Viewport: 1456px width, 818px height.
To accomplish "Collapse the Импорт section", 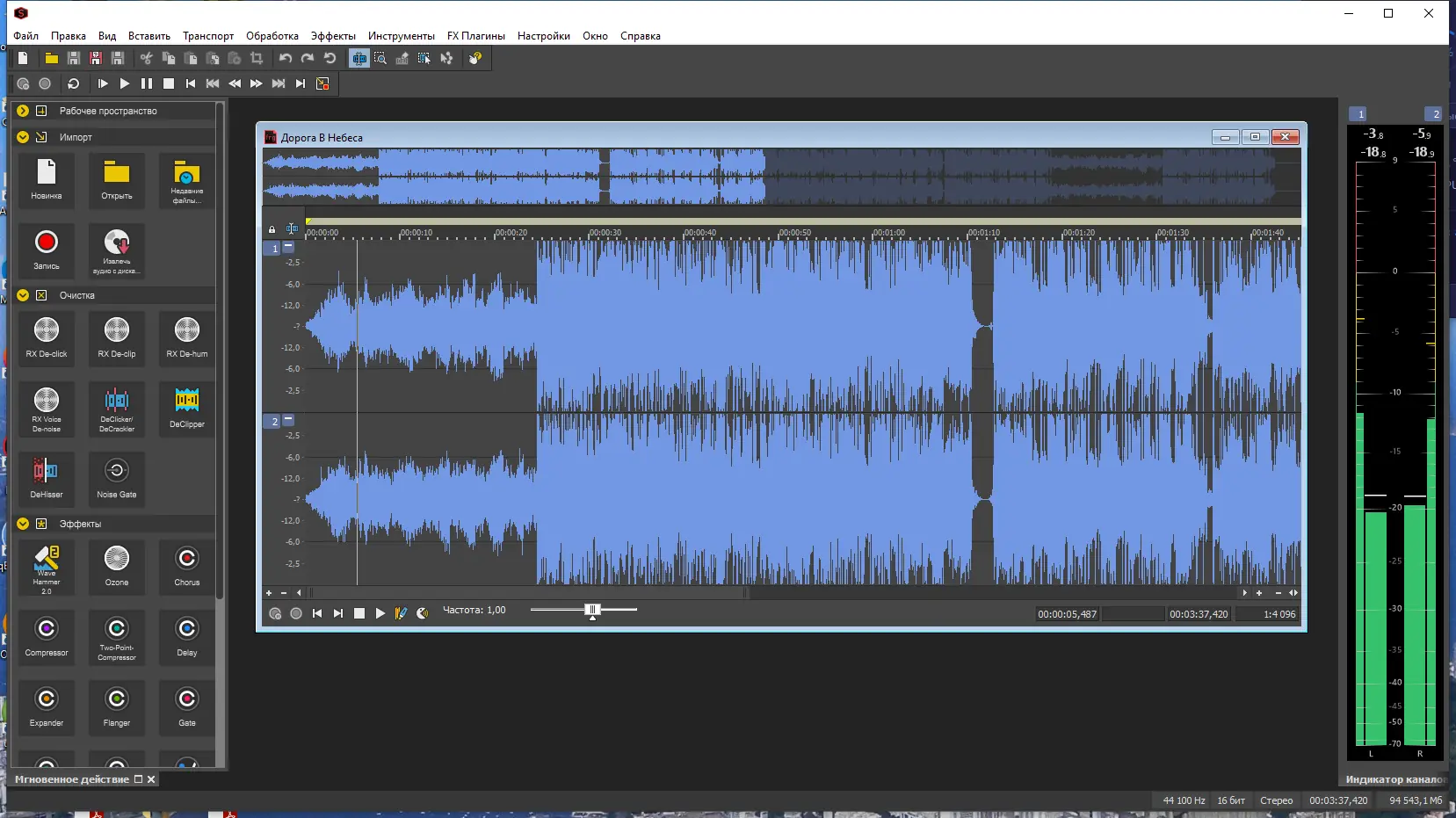I will [23, 137].
